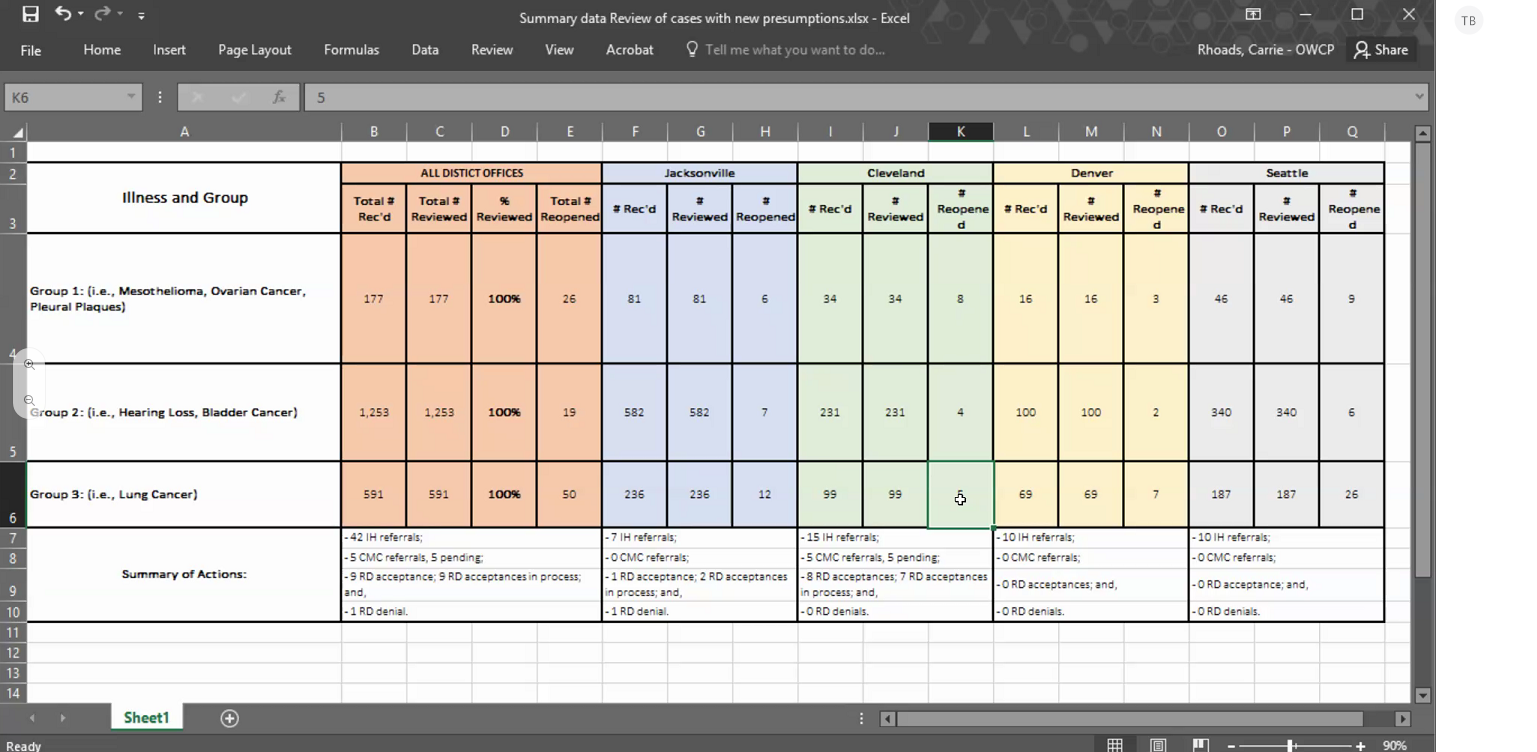
Task: Select column K header
Action: (x=961, y=132)
